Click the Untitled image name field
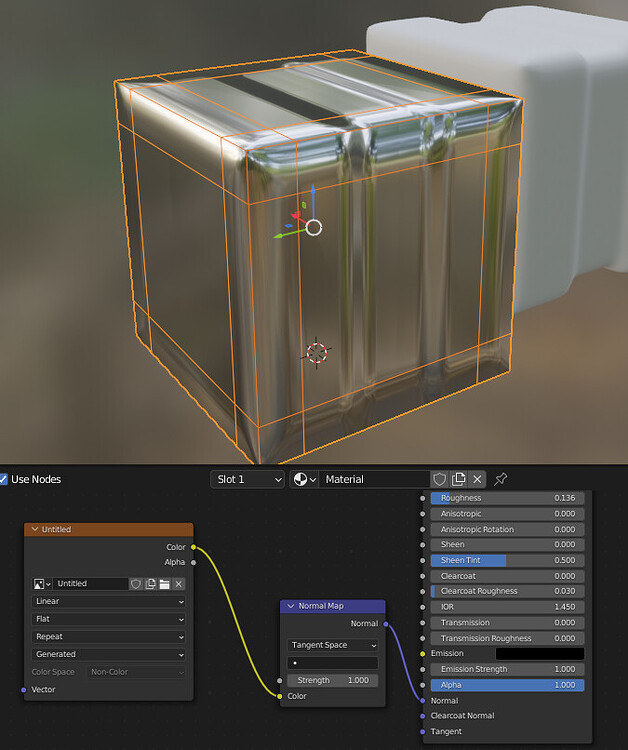Image resolution: width=628 pixels, height=750 pixels. point(90,584)
